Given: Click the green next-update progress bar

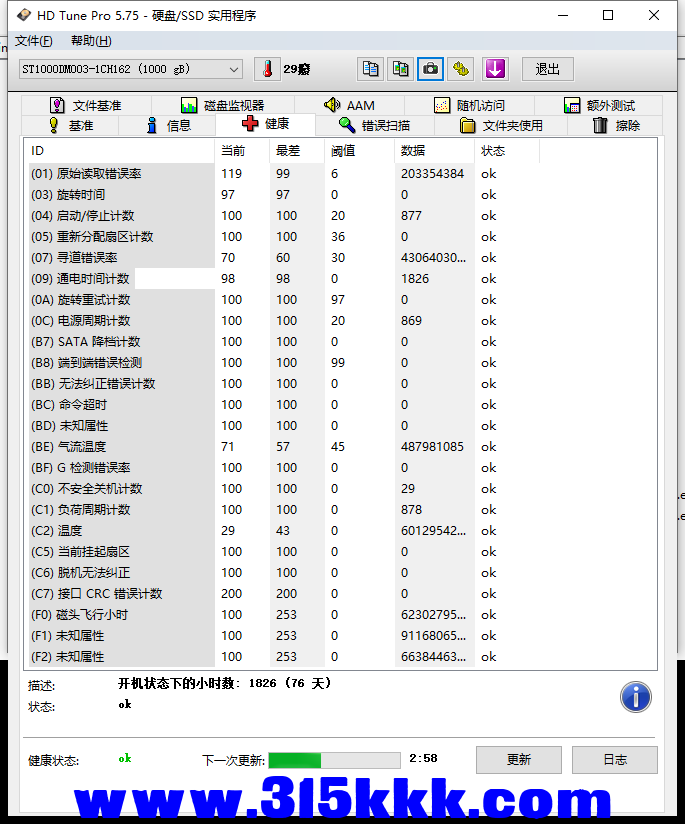Looking at the screenshot, I should (x=334, y=760).
